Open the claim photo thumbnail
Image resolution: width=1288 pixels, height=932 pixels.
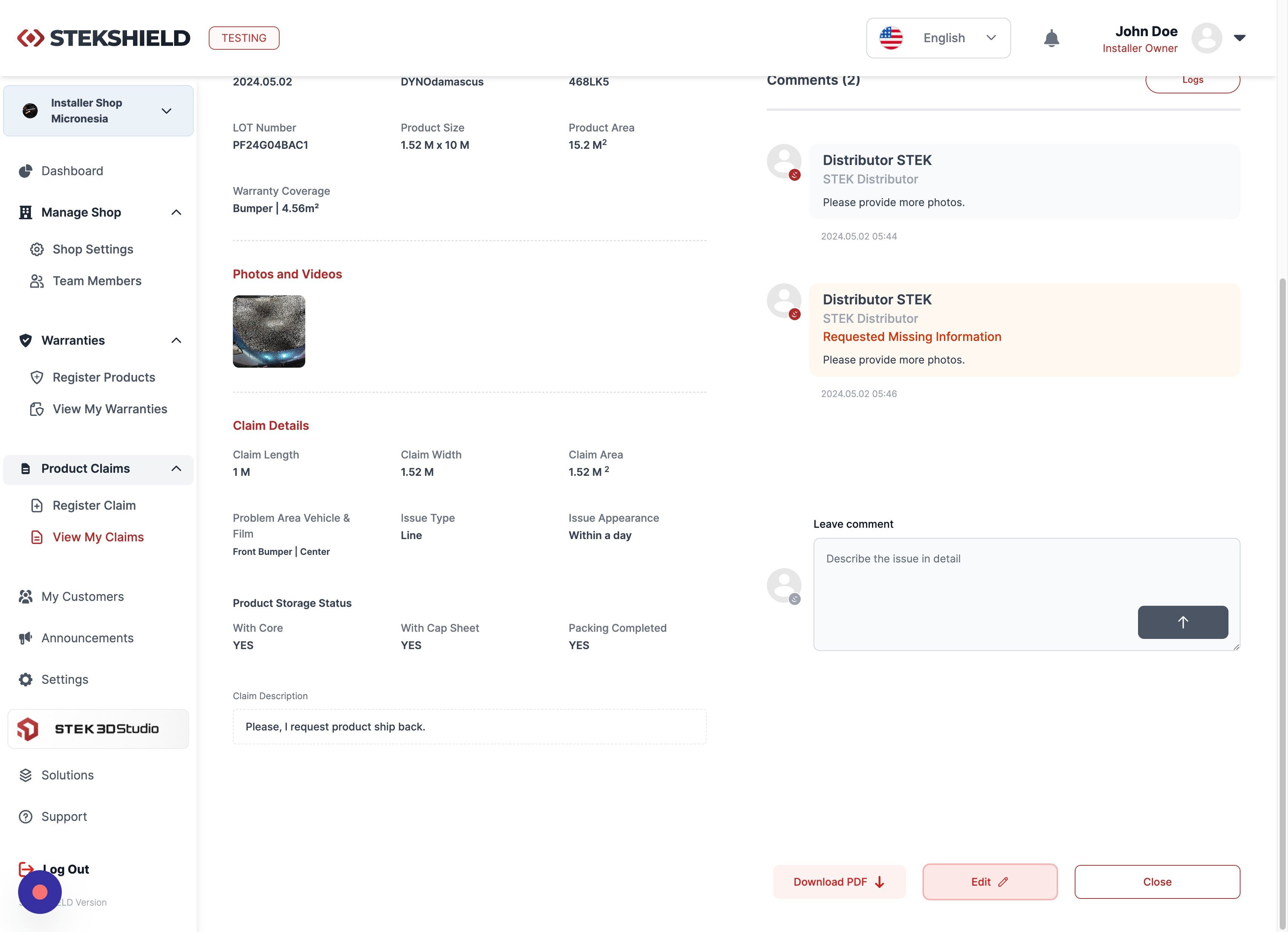pos(269,332)
